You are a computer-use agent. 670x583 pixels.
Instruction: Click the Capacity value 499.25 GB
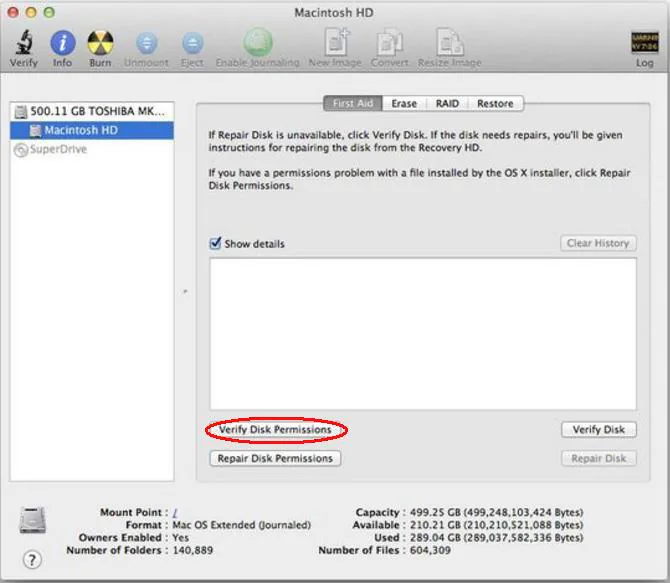(x=497, y=512)
